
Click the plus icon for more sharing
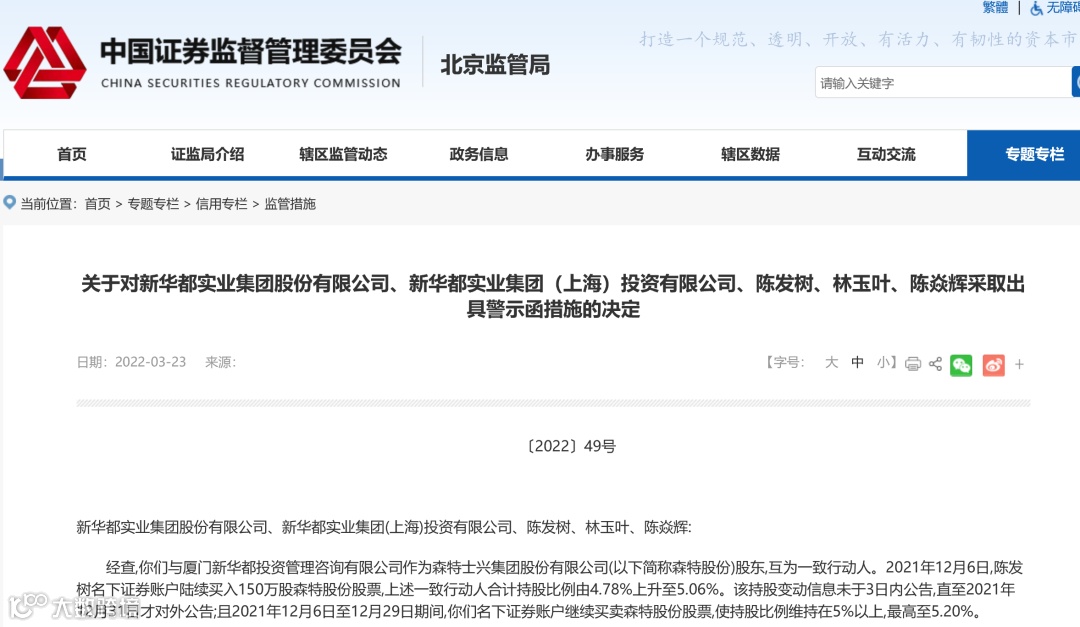click(1019, 364)
